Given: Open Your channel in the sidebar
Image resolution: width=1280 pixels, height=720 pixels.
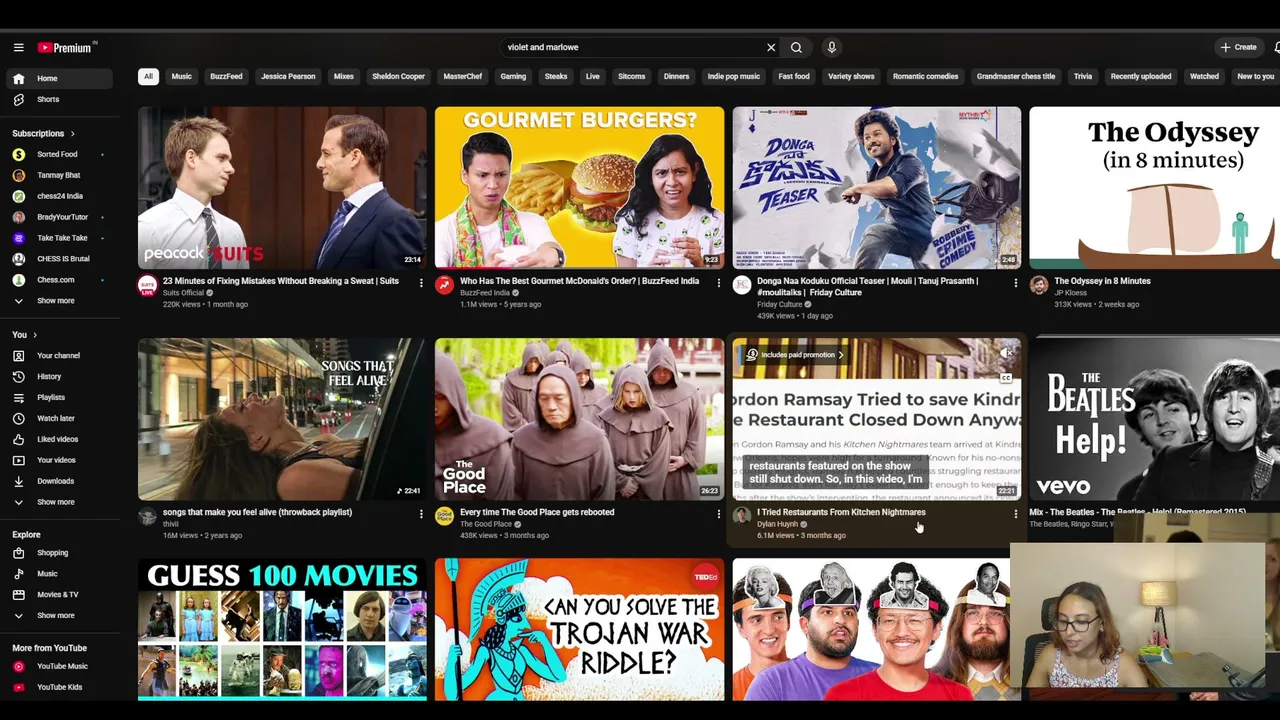Looking at the screenshot, I should click(60, 355).
